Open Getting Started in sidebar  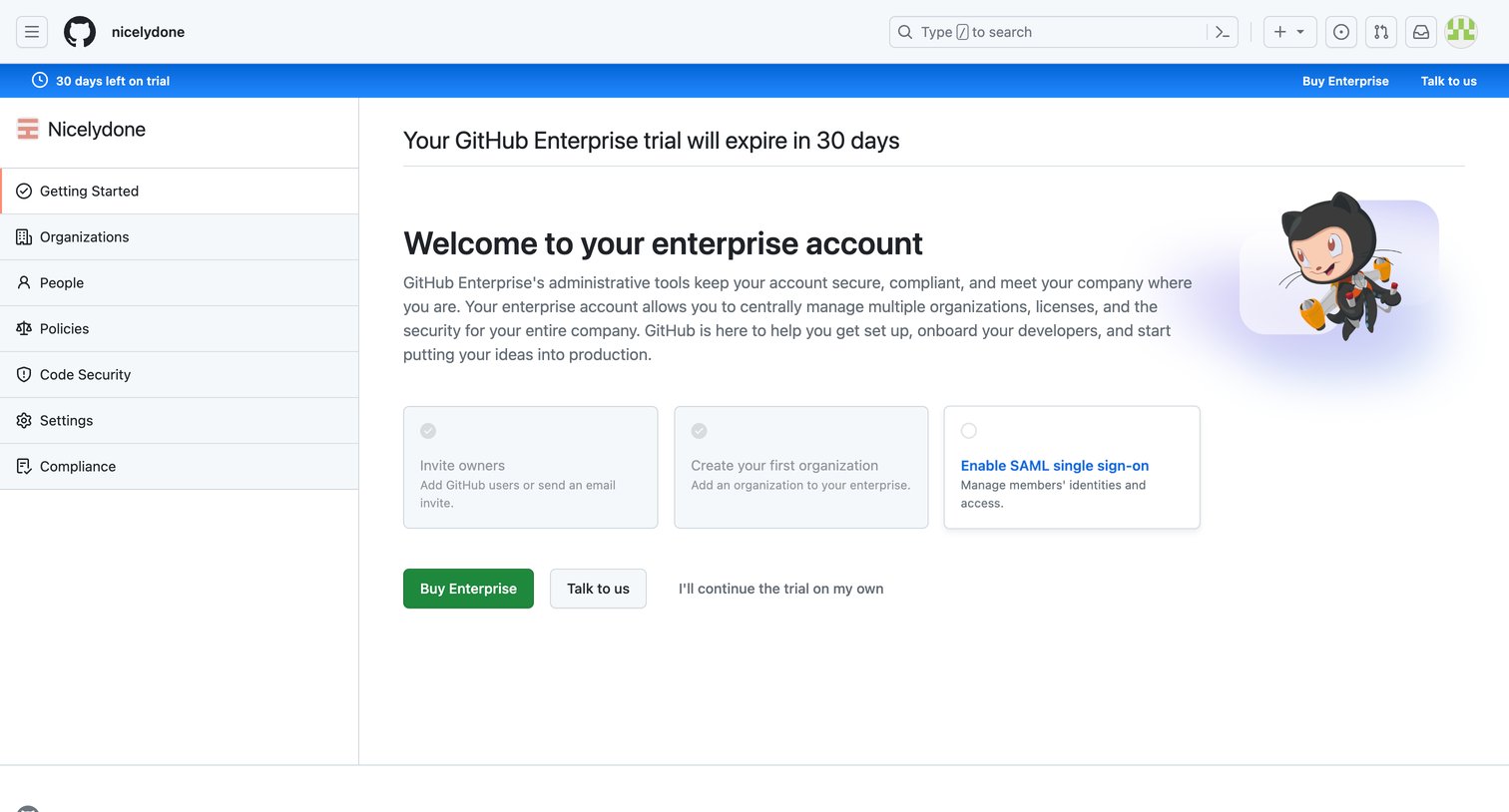180,191
